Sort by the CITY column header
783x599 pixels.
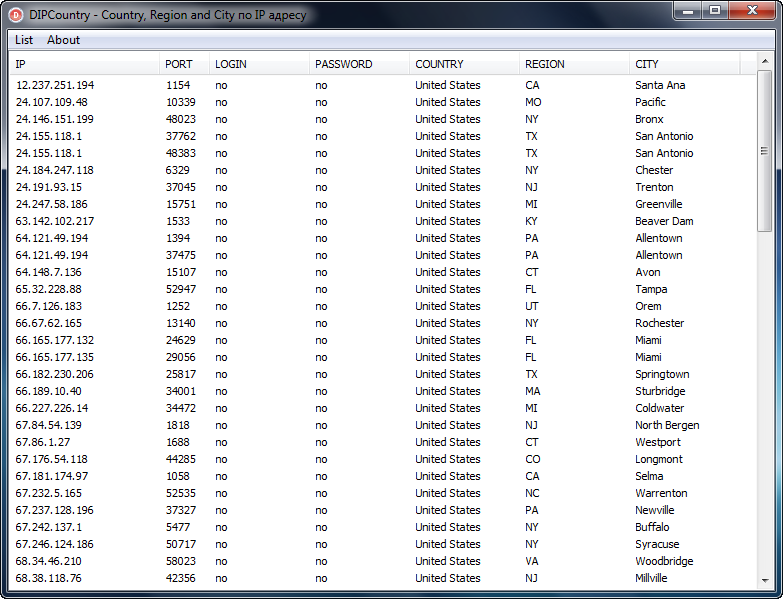click(684, 64)
